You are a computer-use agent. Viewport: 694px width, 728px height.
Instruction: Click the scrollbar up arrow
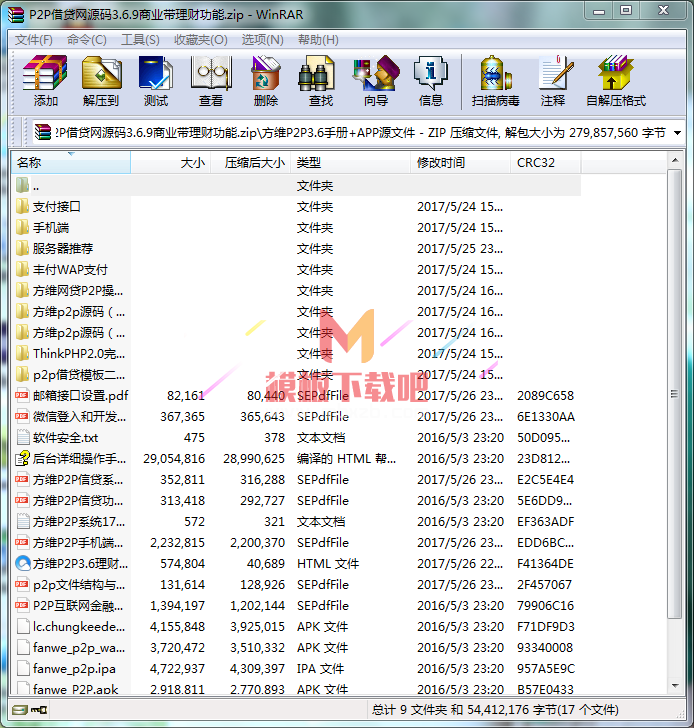(675, 160)
